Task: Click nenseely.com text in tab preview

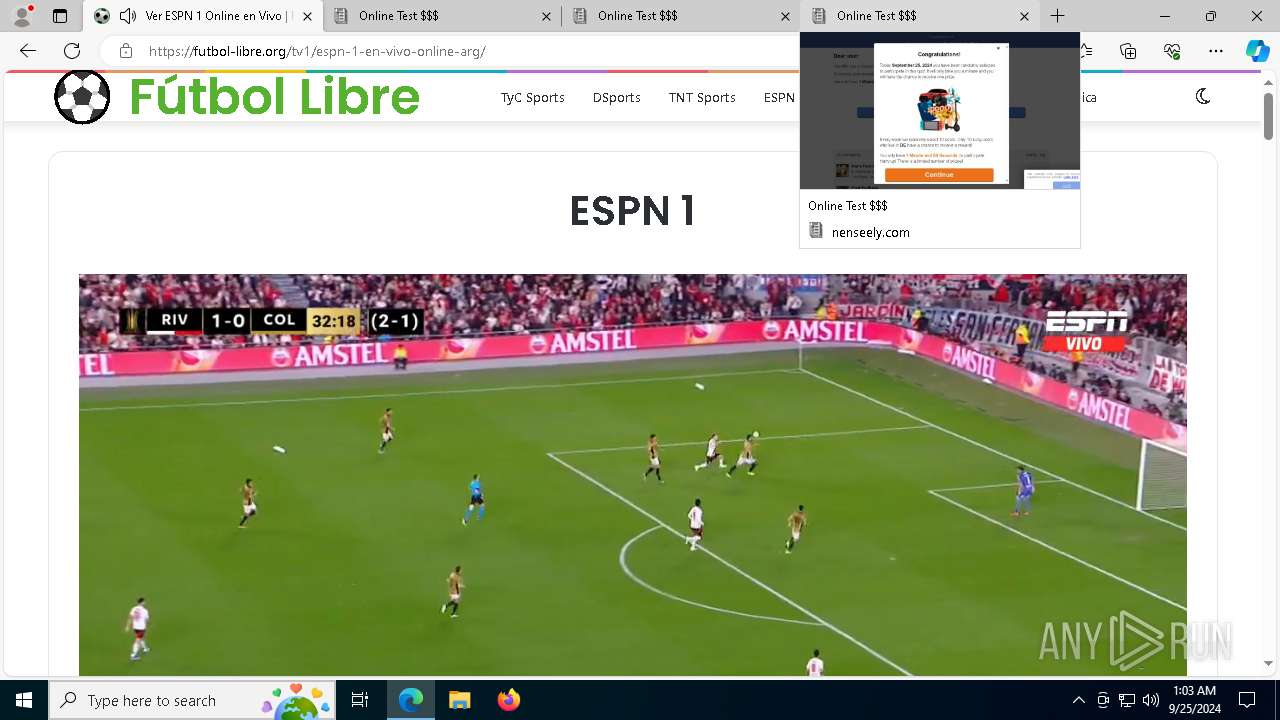Action: [871, 232]
